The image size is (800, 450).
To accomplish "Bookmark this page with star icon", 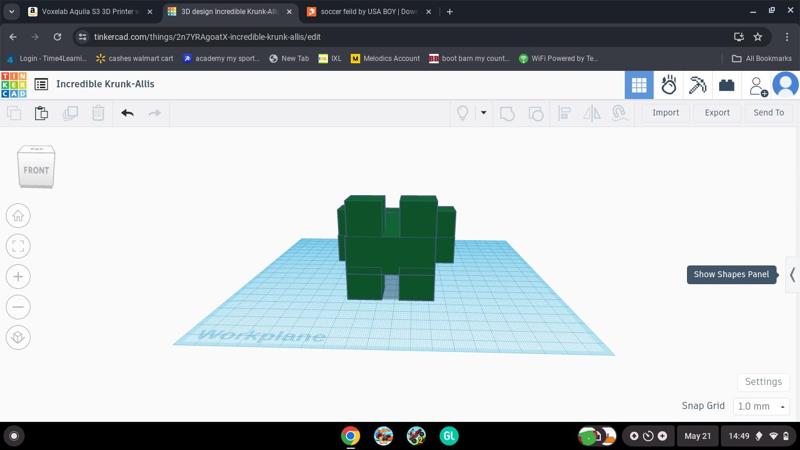I will [758, 37].
